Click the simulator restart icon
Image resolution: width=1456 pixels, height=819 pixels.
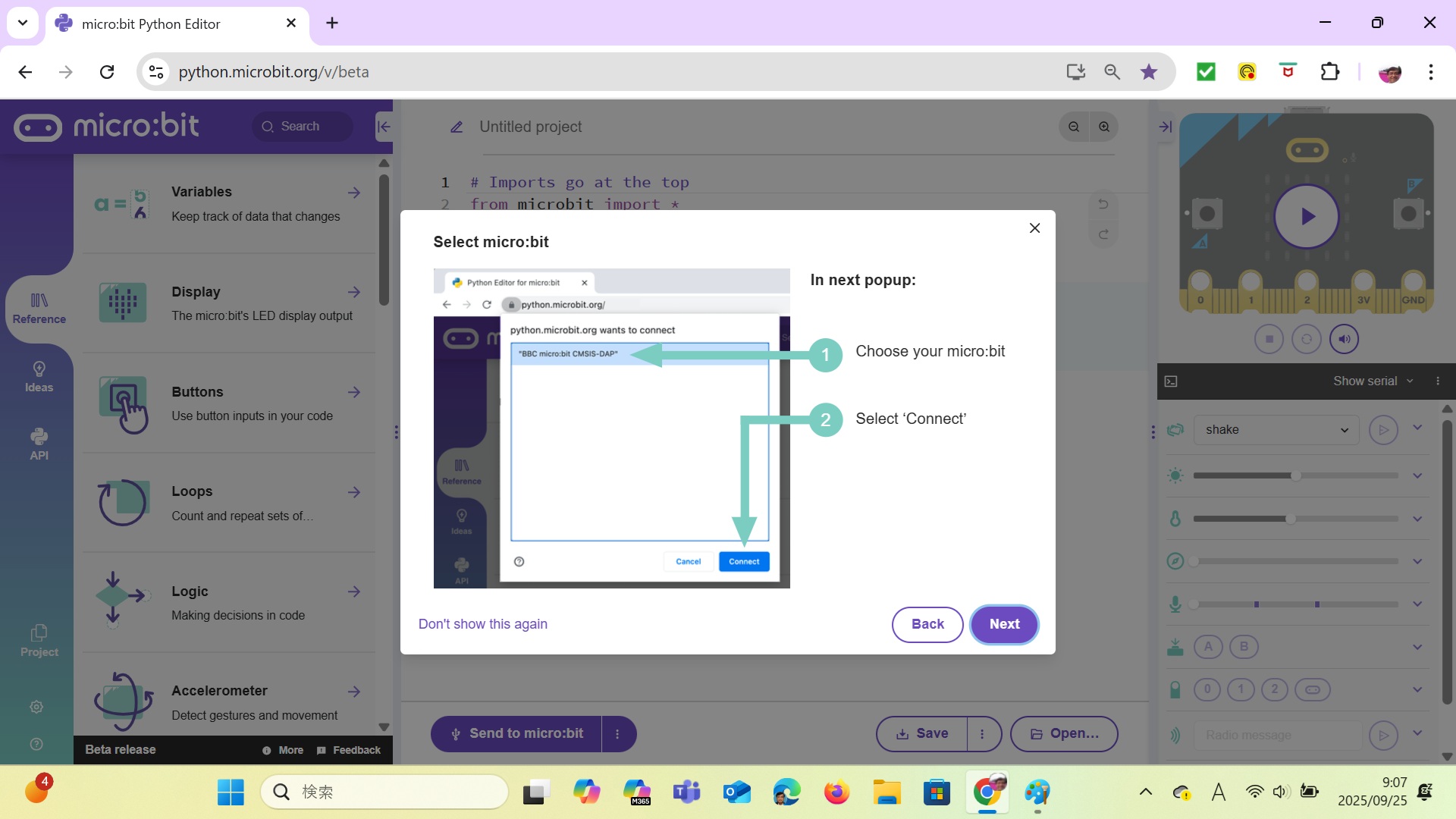coord(1306,339)
